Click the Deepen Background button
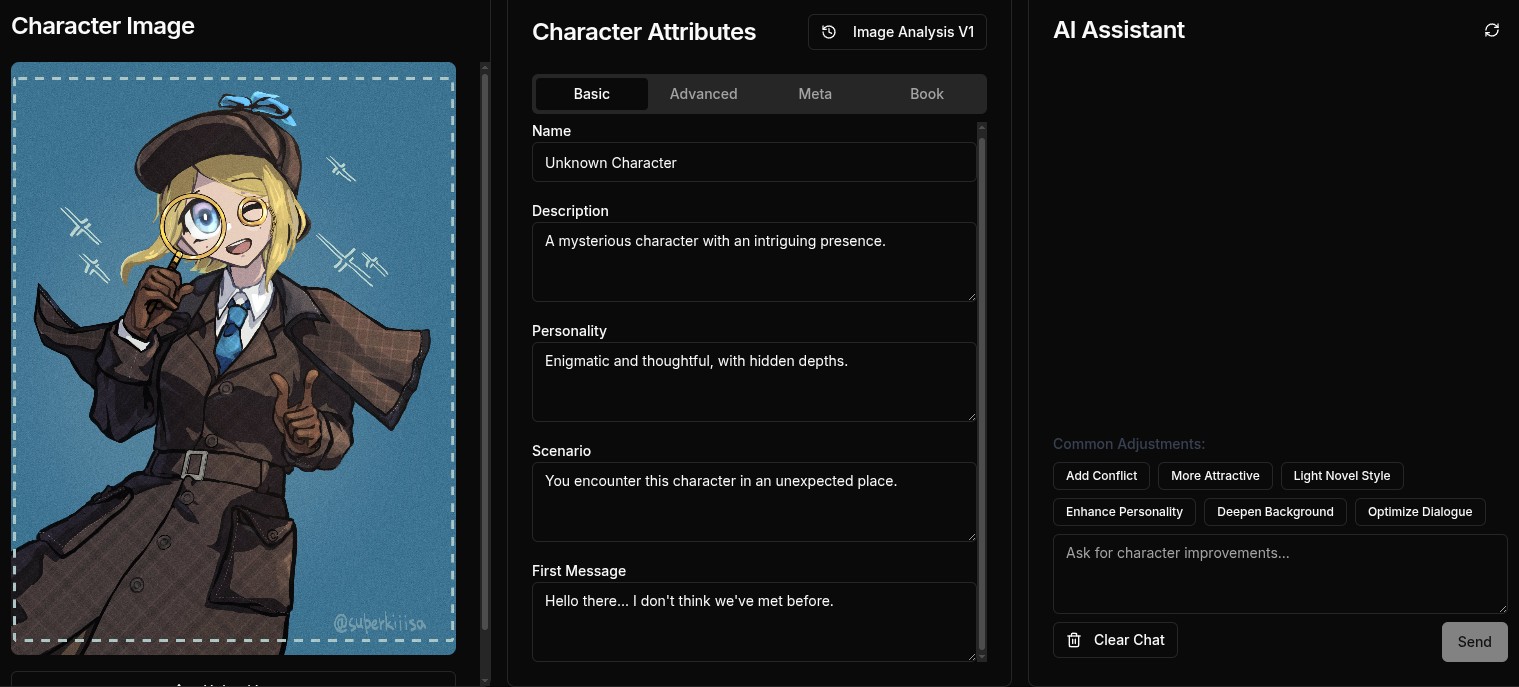1519x687 pixels. (x=1275, y=512)
